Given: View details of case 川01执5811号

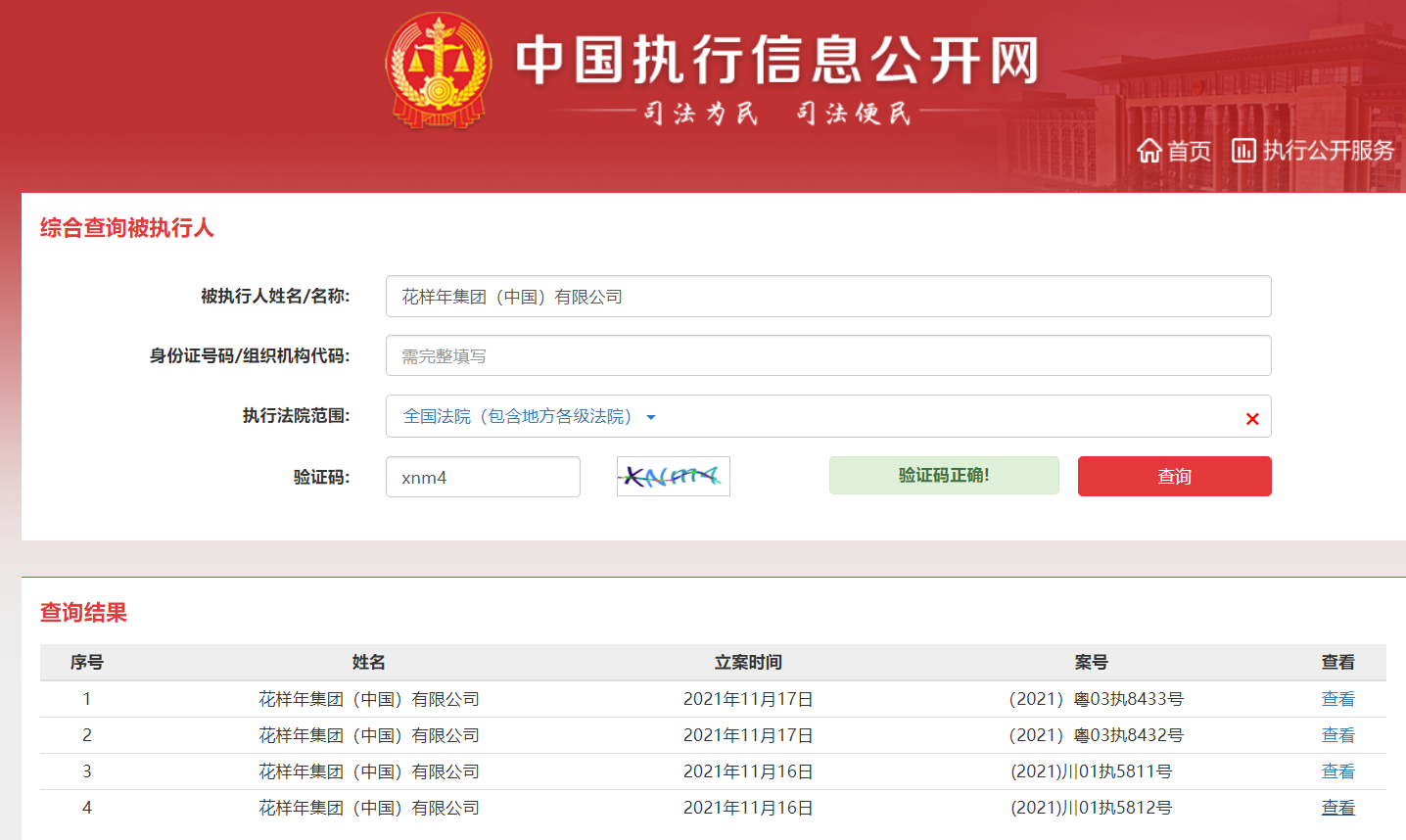Looking at the screenshot, I should [1338, 771].
